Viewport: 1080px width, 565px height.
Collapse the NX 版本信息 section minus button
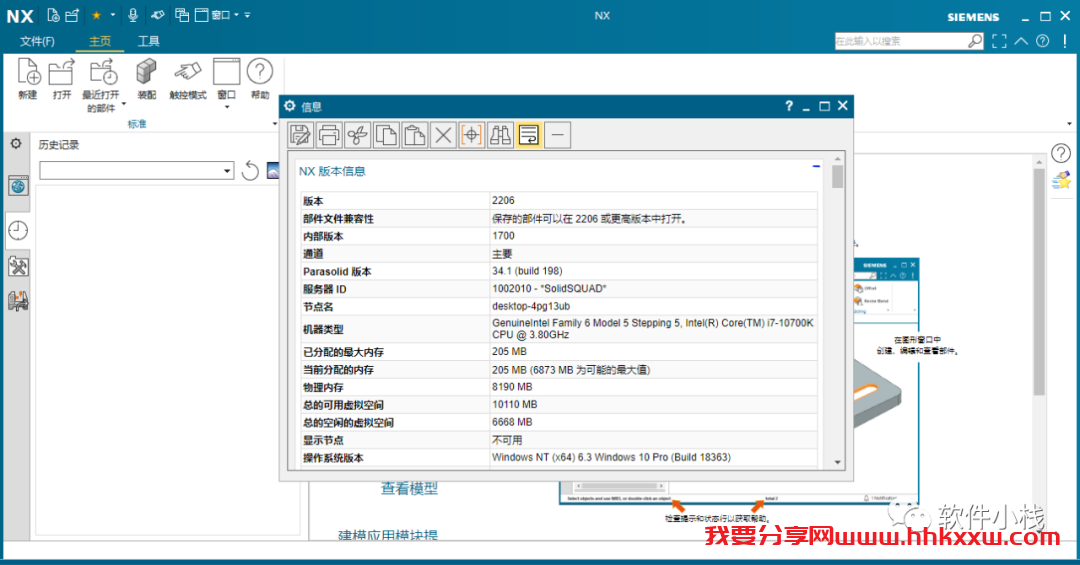coord(816,166)
